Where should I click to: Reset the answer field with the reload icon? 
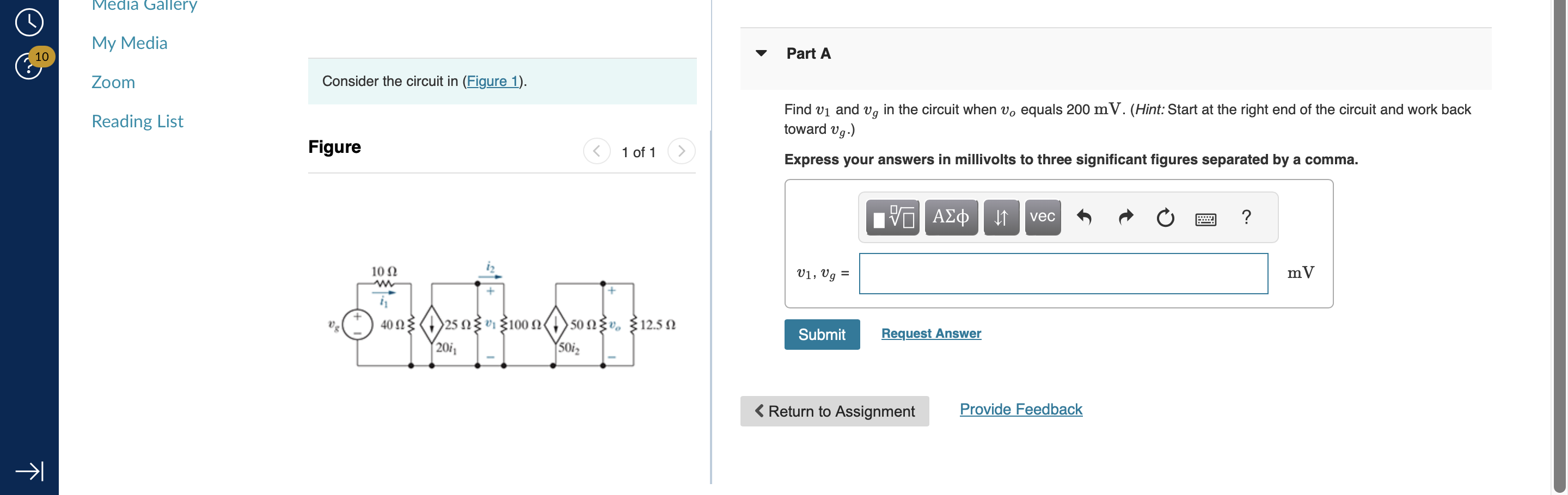[x=1165, y=218]
